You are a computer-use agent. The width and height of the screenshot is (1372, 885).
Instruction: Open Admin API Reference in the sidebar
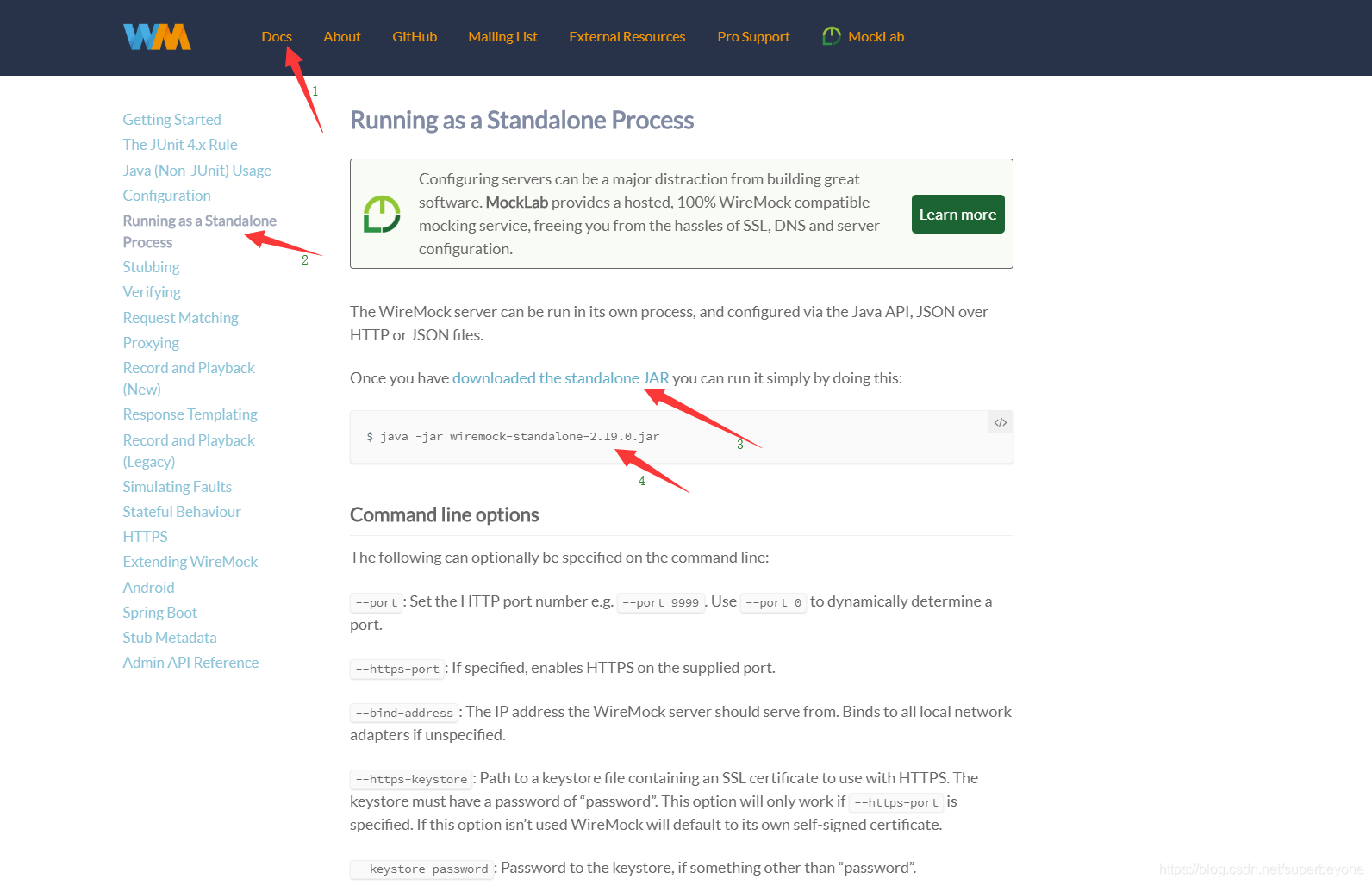click(x=190, y=663)
